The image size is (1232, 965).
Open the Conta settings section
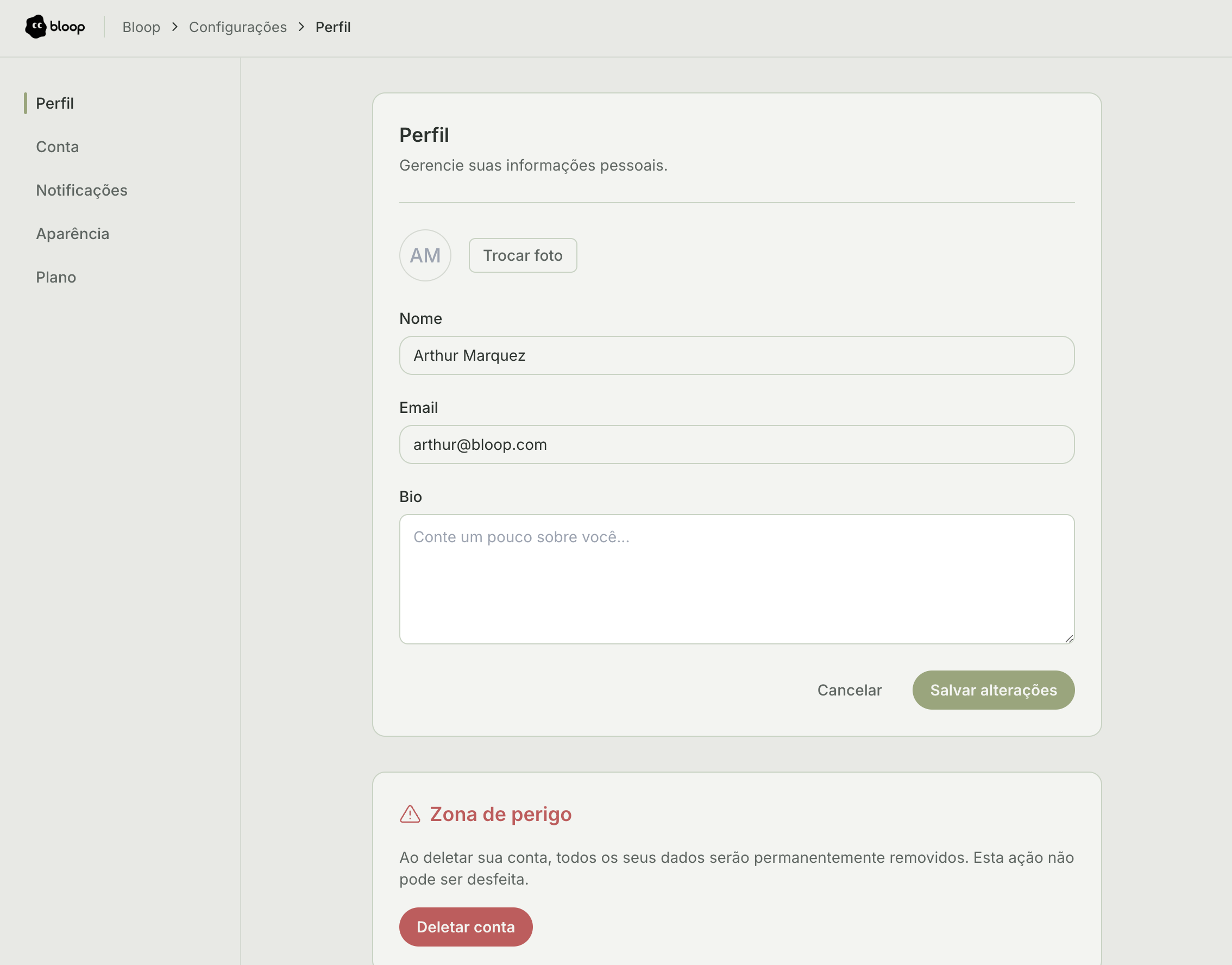57,147
